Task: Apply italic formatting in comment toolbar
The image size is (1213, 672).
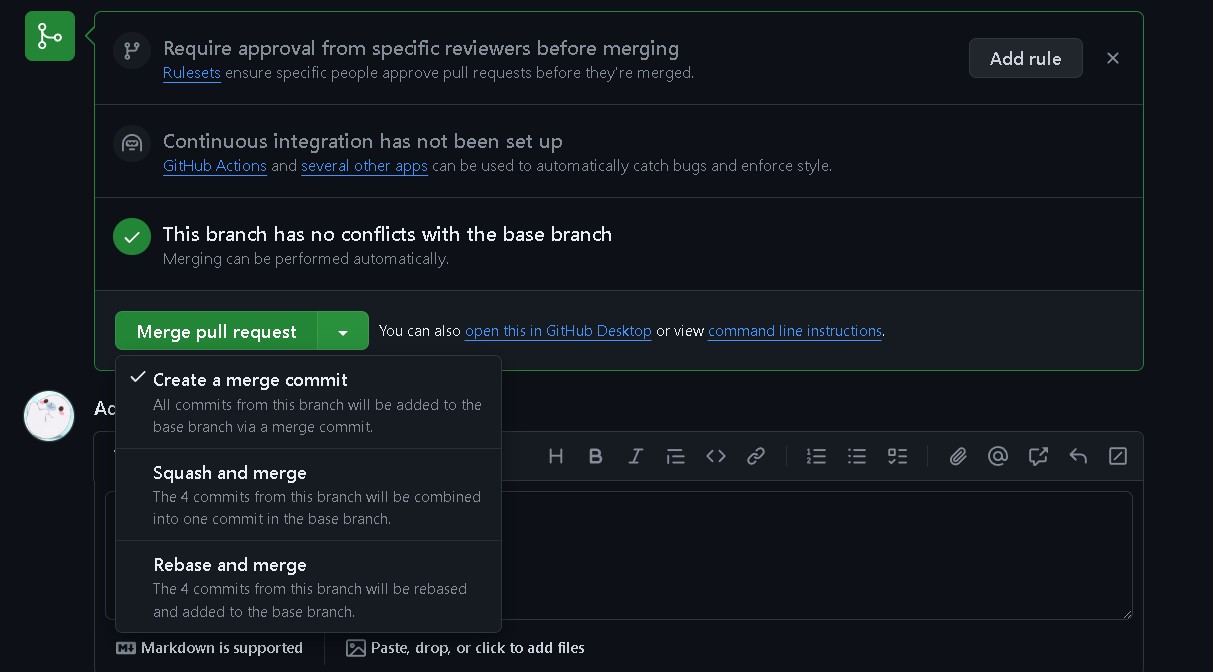Action: (x=635, y=456)
